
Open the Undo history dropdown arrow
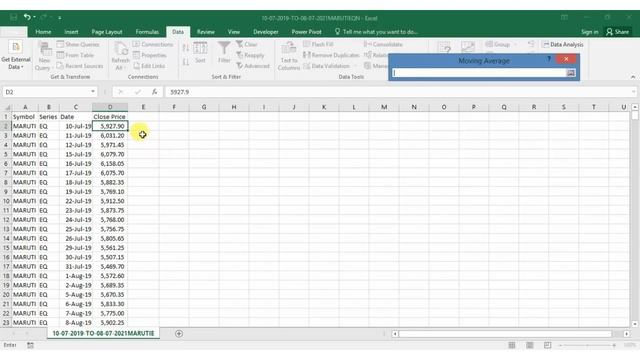coord(34,17)
